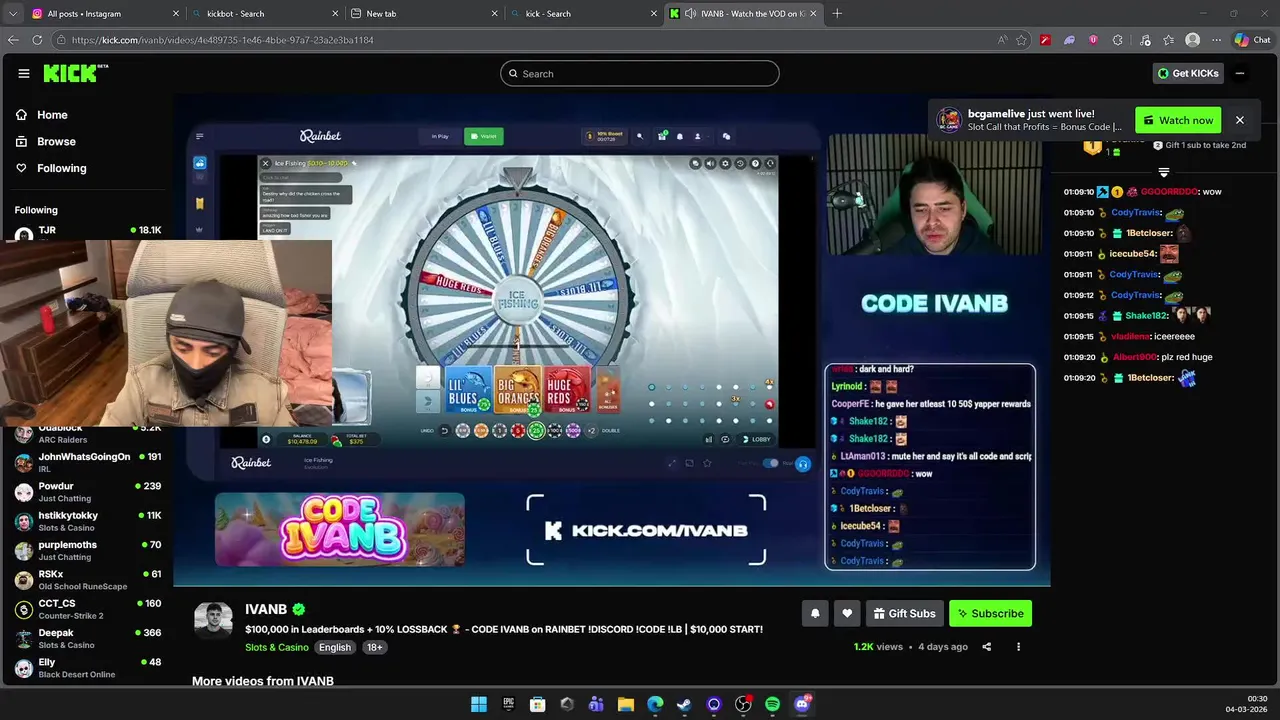
Task: Switch to the New tab browser tab
Action: tap(422, 14)
